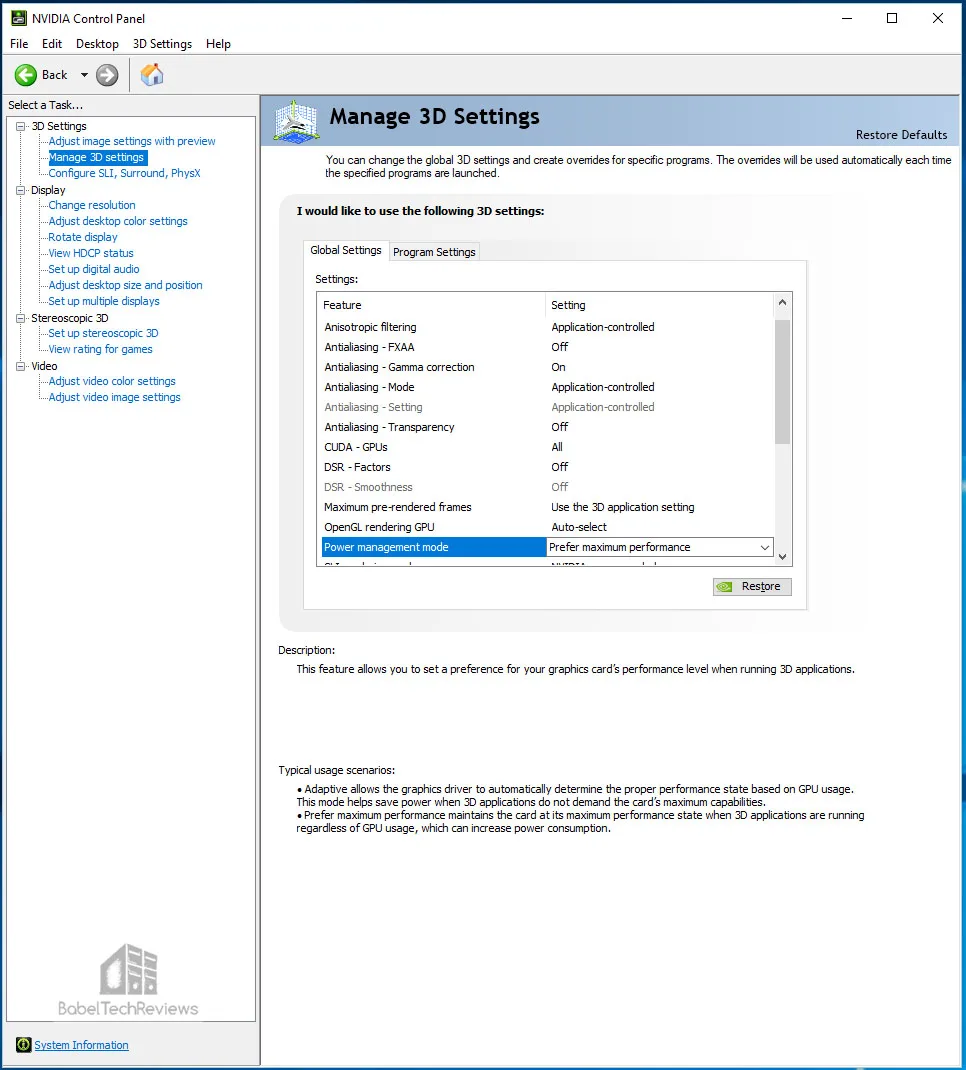Open the Change resolution task
The width and height of the screenshot is (966, 1070).
[91, 205]
